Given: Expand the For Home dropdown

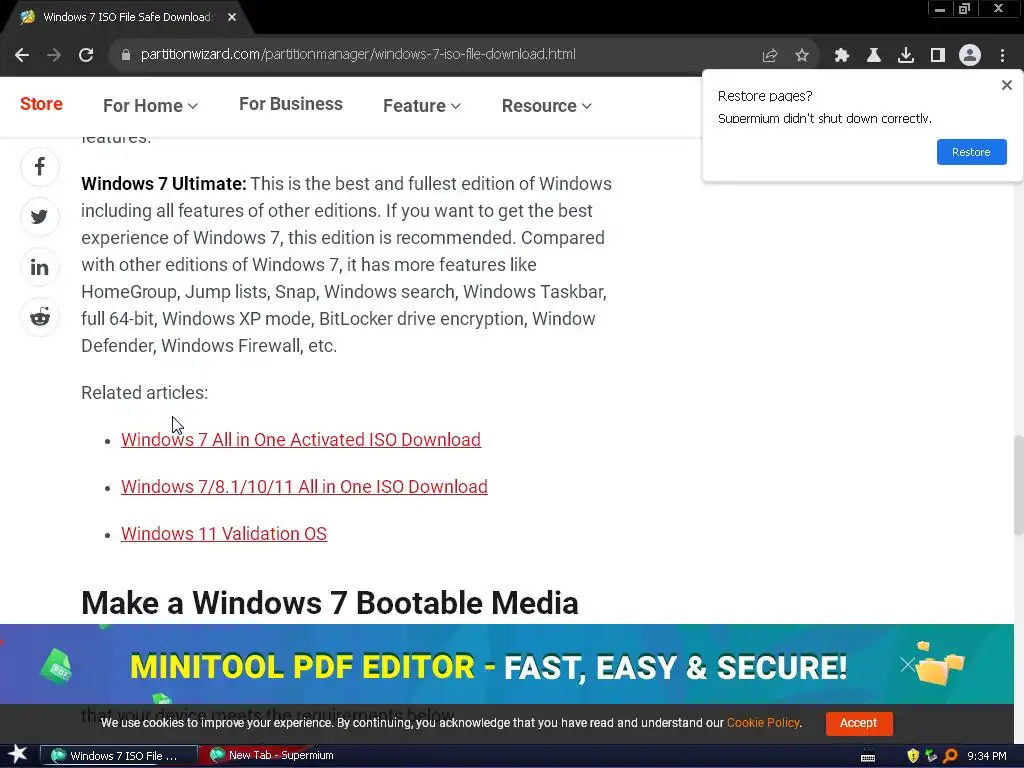Looking at the screenshot, I should (150, 106).
